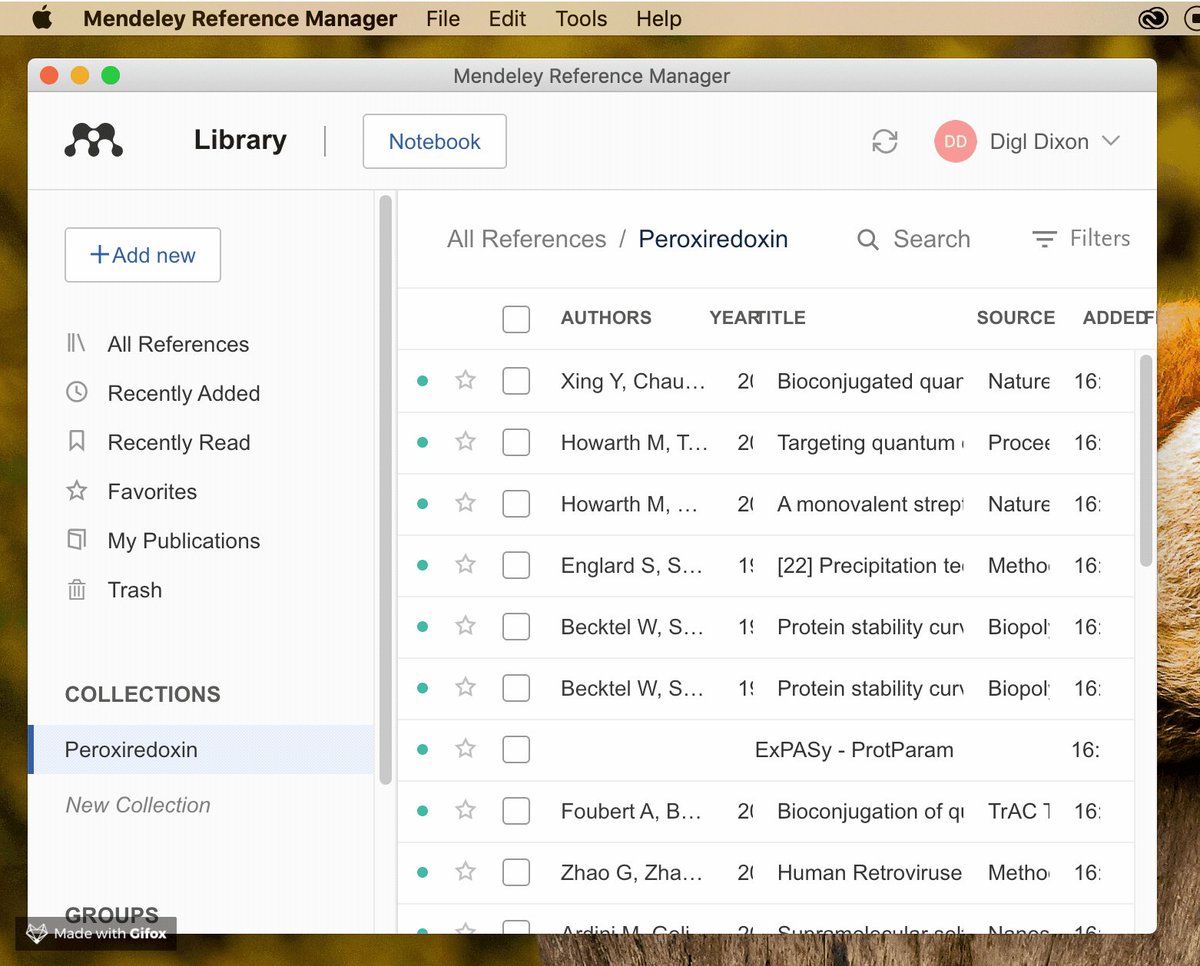Image resolution: width=1200 pixels, height=966 pixels.
Task: Sort by the TITLE column header
Action: pyautogui.click(x=782, y=318)
